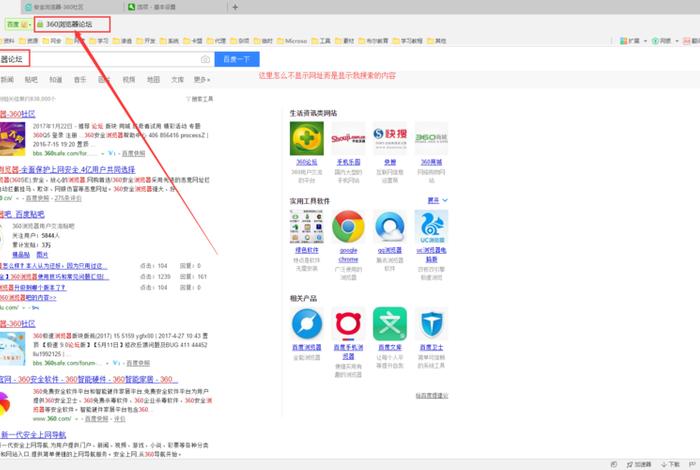The height and width of the screenshot is (470, 700).
Task: Open the 工具 bookmark folder
Action: pos(321,41)
